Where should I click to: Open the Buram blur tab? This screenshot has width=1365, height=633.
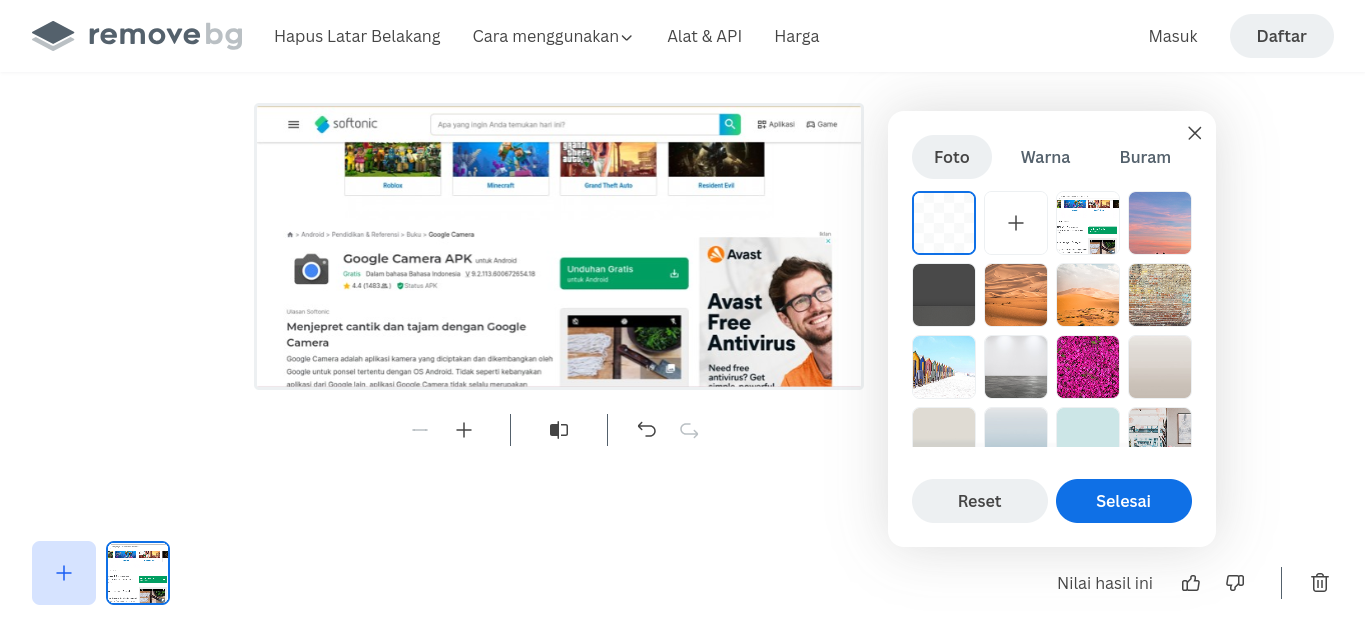tap(1145, 157)
